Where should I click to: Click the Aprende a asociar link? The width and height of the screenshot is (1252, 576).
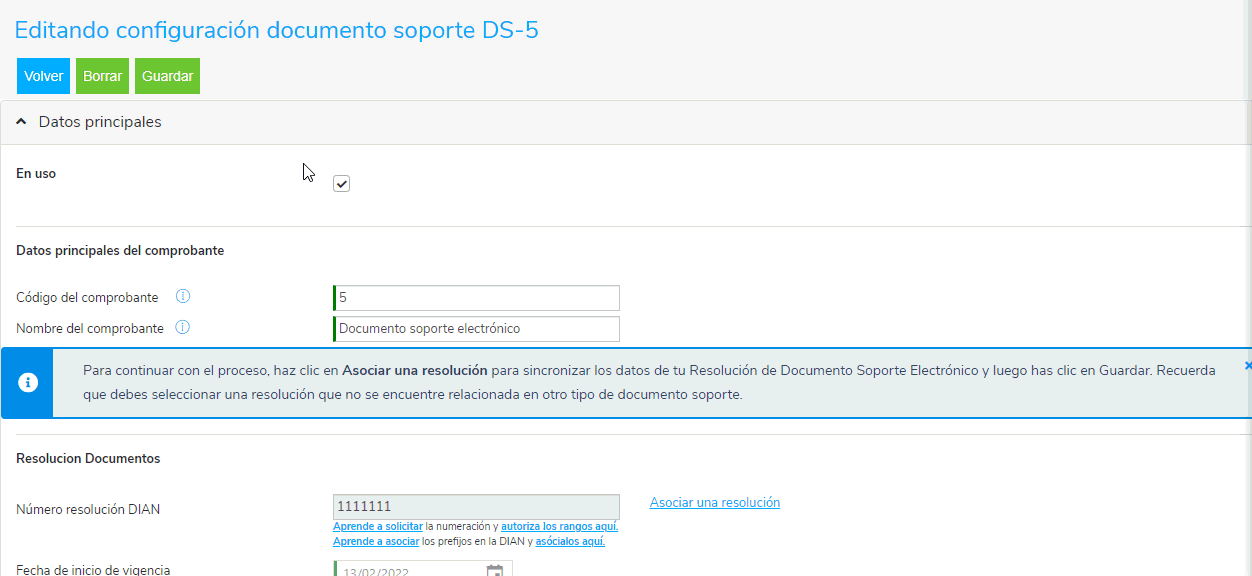375,542
